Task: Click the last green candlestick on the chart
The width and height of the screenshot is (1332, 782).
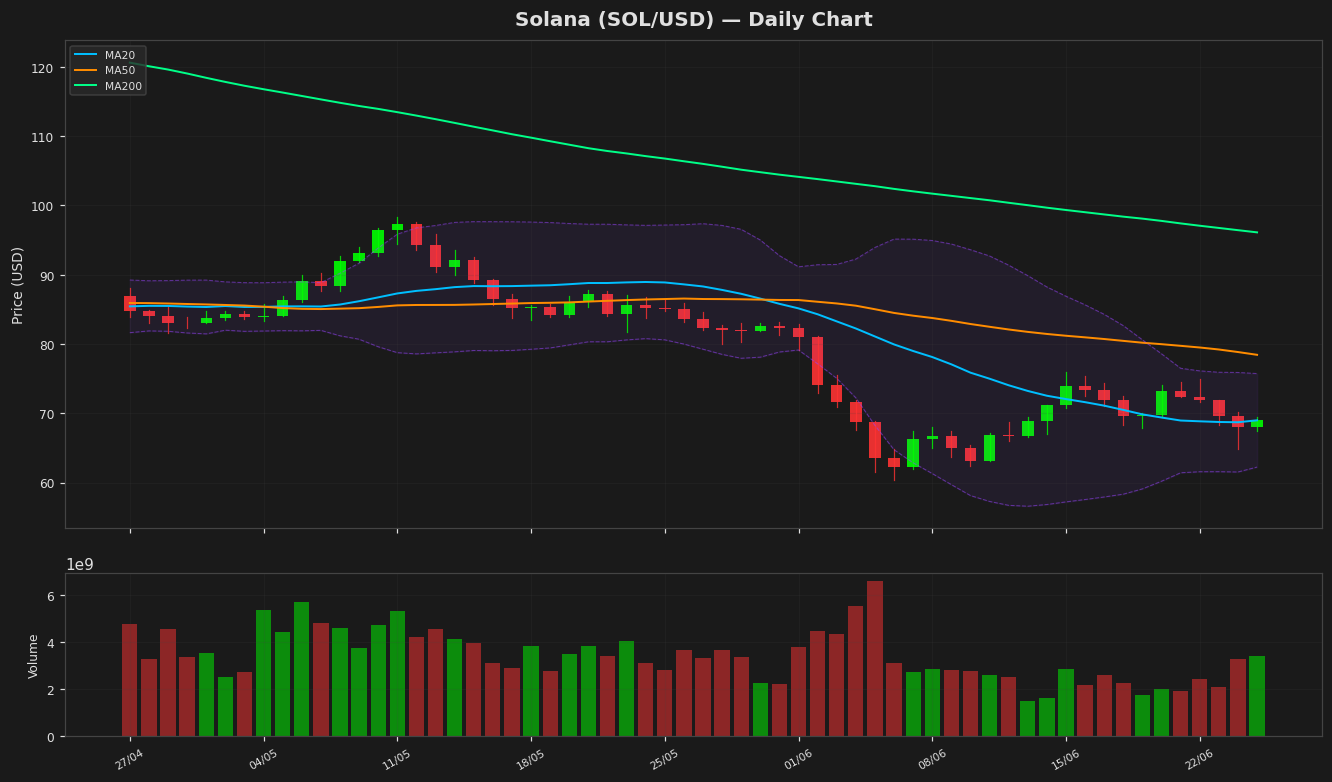Action: (x=1257, y=424)
